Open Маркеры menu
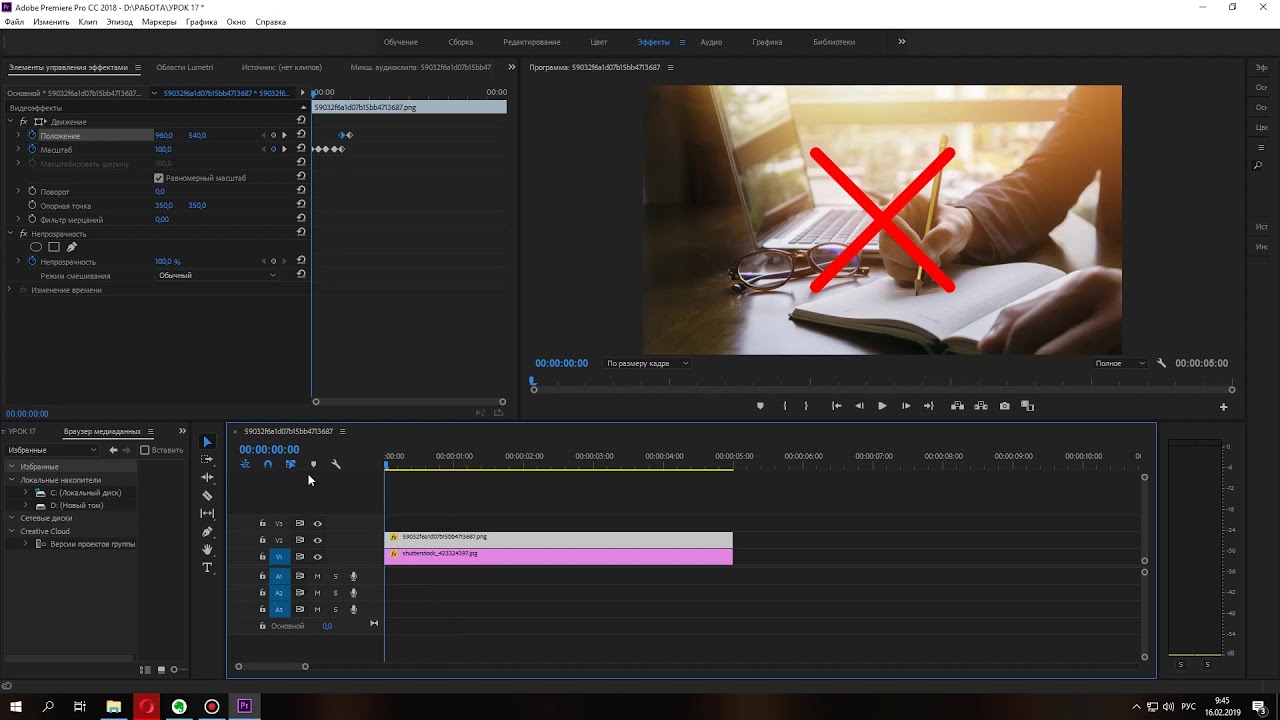1280x720 pixels. pyautogui.click(x=159, y=22)
